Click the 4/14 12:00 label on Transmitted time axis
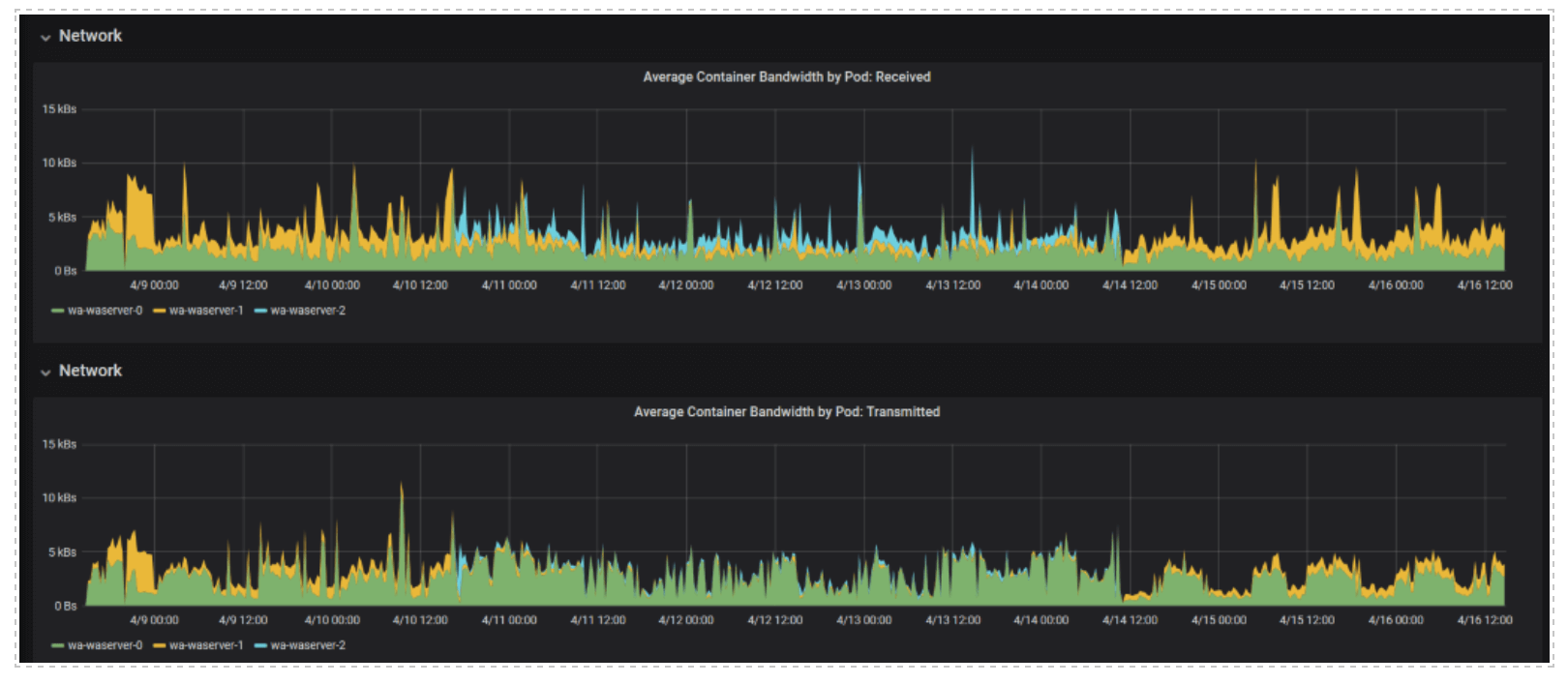The width and height of the screenshot is (1568, 685). point(1130,620)
